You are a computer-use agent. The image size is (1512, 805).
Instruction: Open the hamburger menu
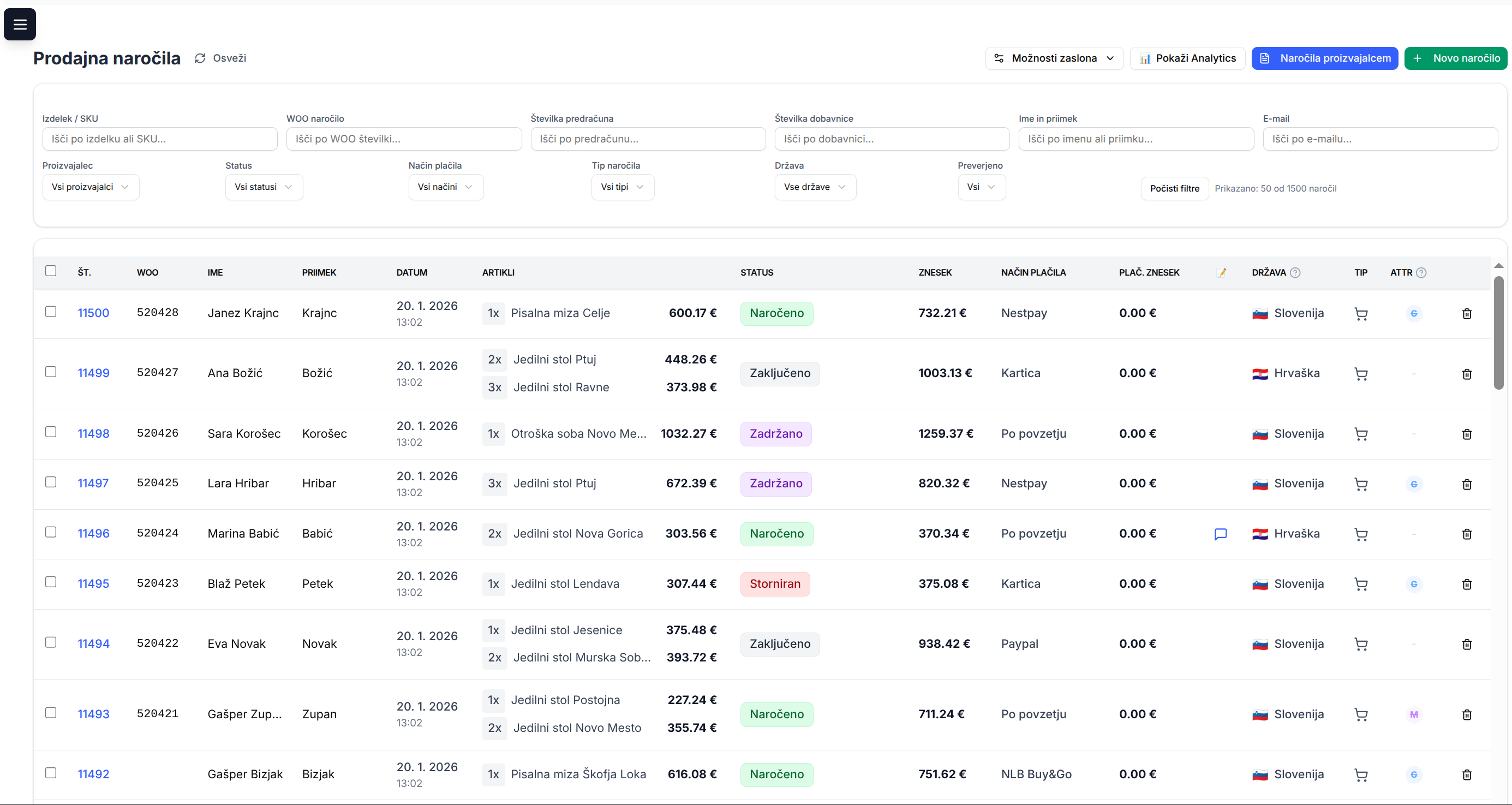(x=20, y=24)
